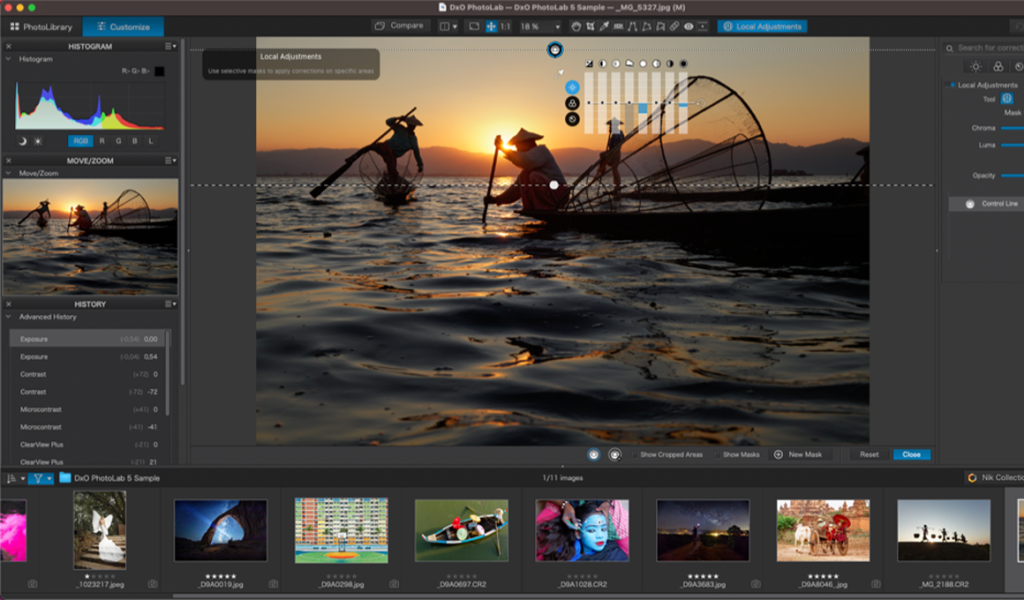Select the top Exposure 0.00 history step
Screen dimensions: 1024x600
tap(88, 339)
